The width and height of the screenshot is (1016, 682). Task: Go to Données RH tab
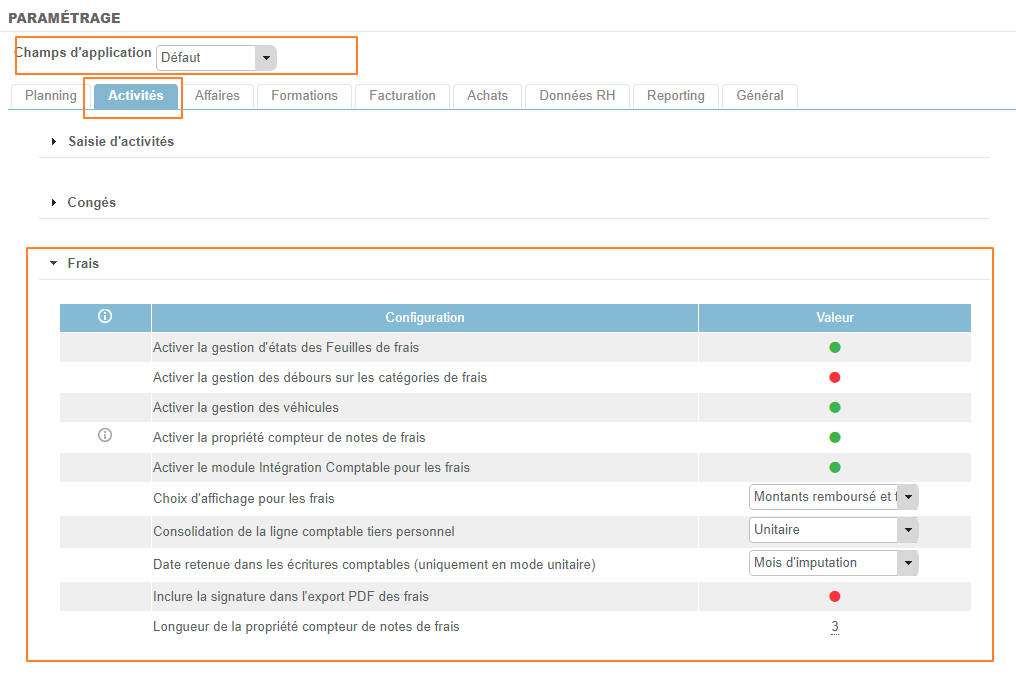[577, 96]
